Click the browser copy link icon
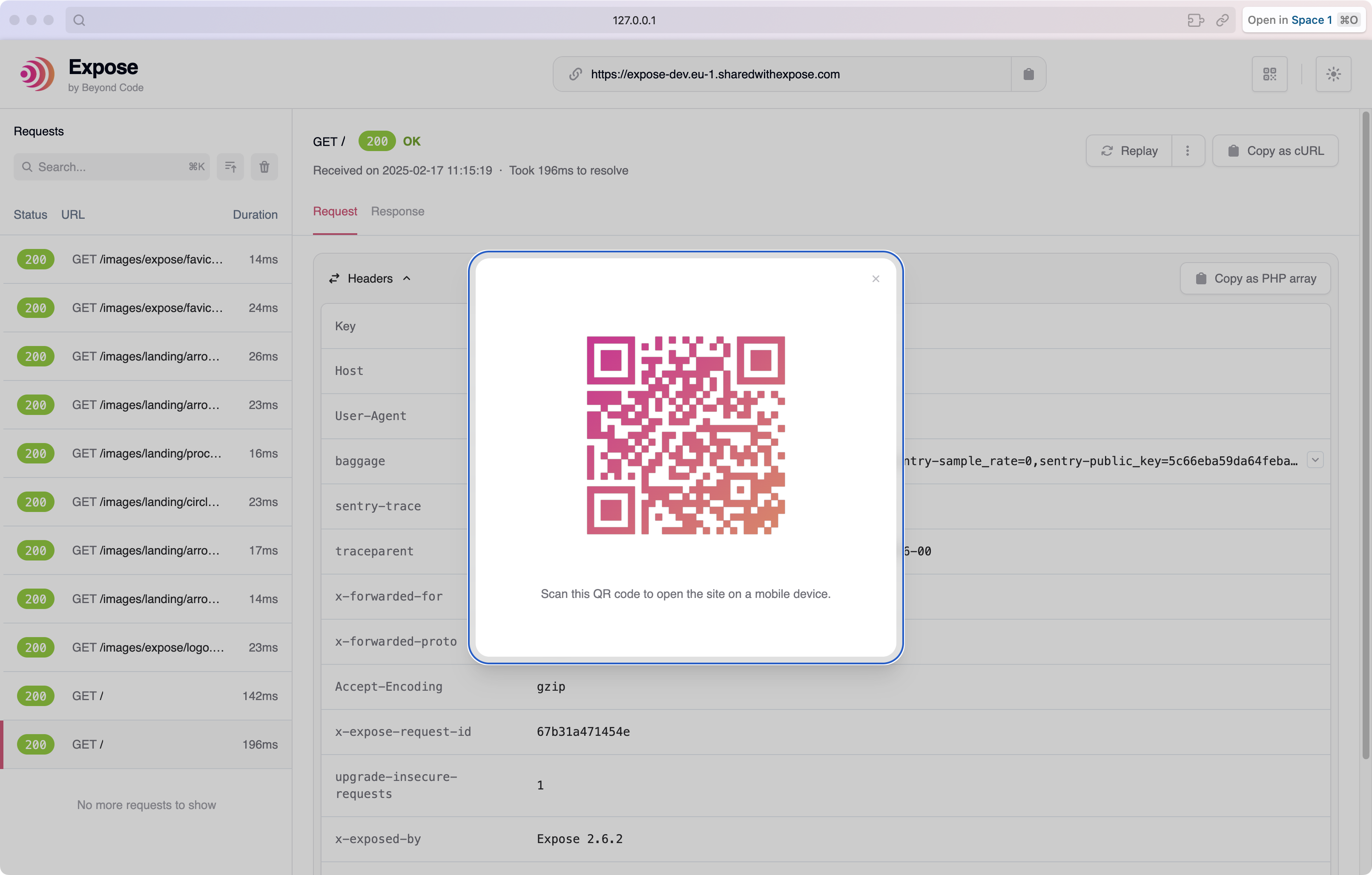Image resolution: width=1372 pixels, height=875 pixels. click(x=1222, y=20)
